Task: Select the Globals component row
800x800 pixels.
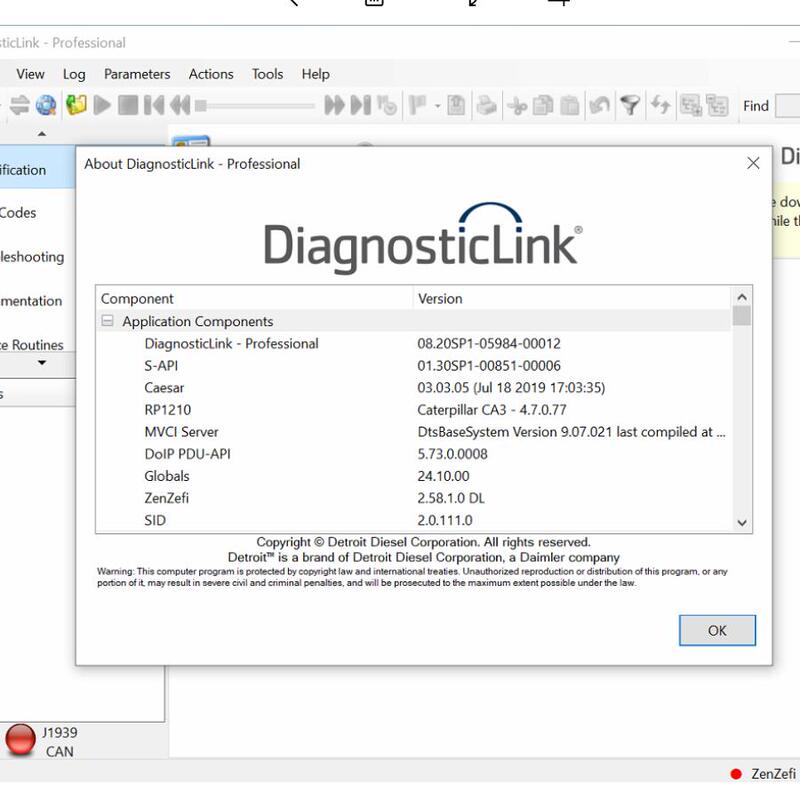Action: [413, 476]
